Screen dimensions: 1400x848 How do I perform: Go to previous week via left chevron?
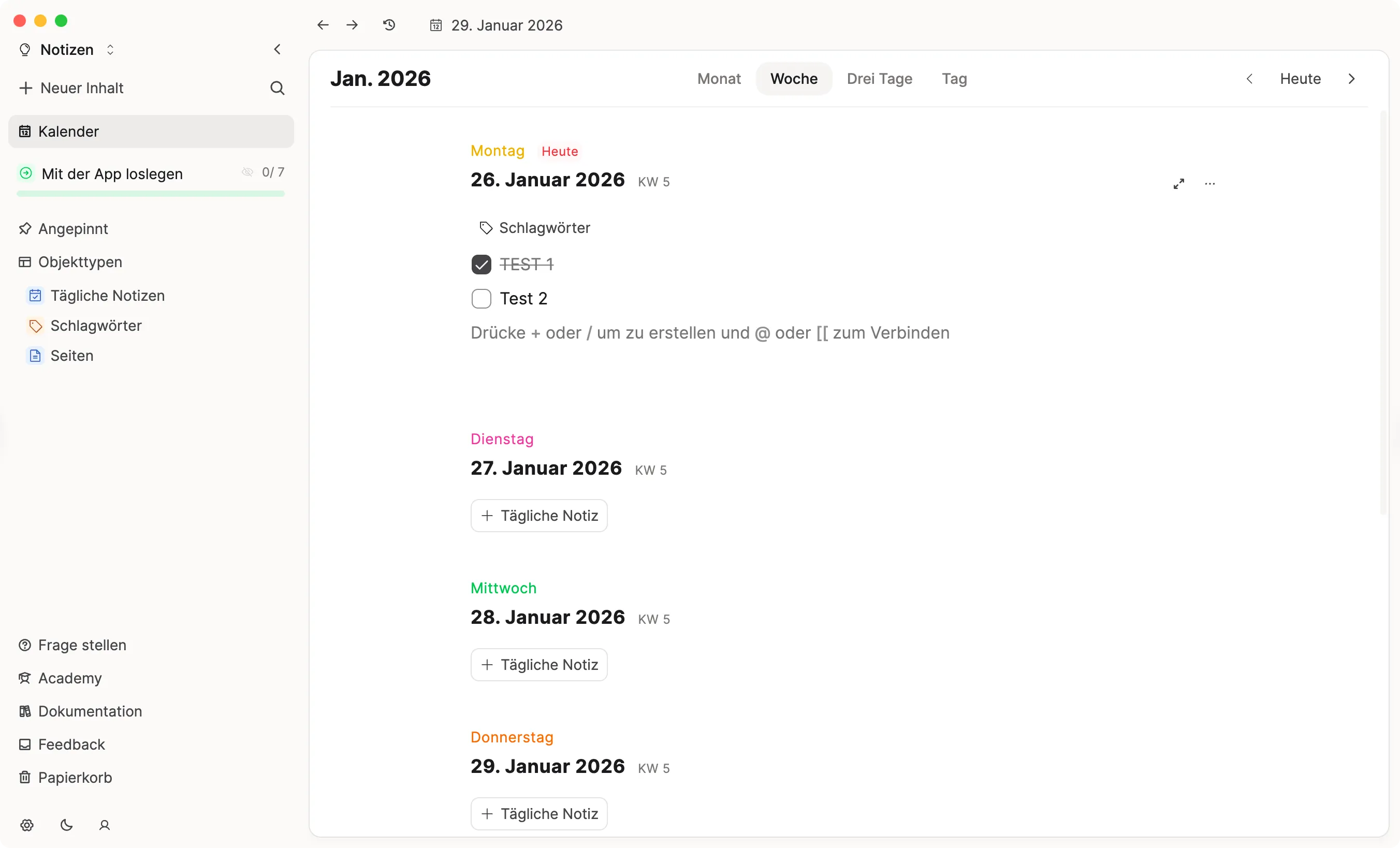click(x=1249, y=78)
